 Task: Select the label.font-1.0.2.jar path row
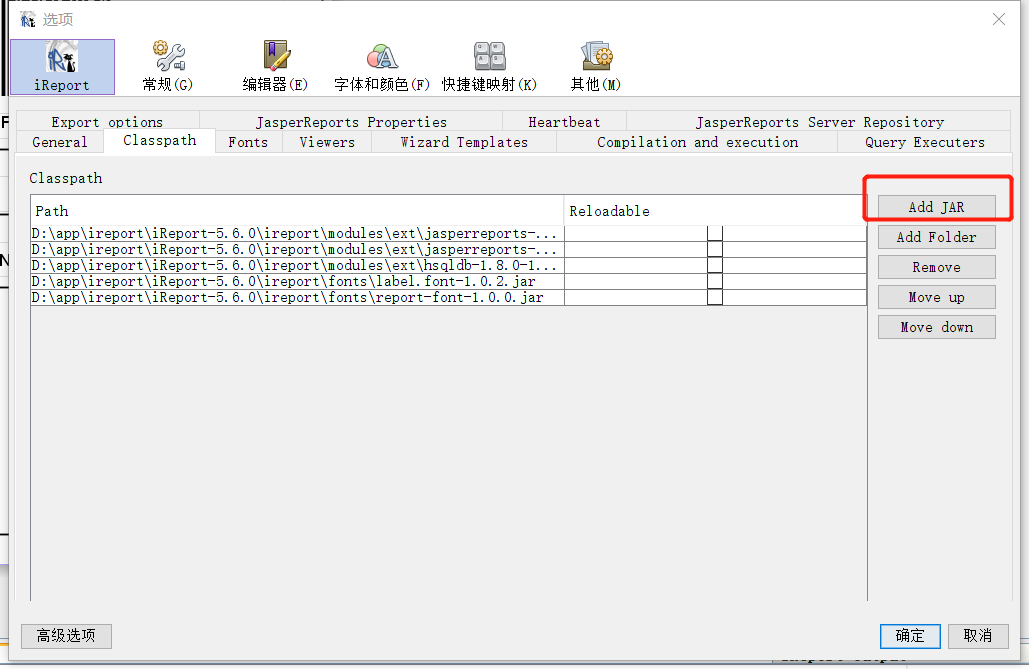tap(297, 281)
